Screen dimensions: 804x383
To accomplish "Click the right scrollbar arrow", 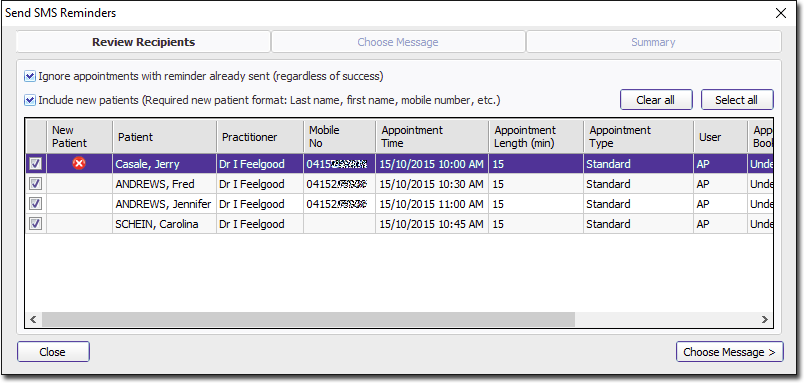I will tap(765, 319).
